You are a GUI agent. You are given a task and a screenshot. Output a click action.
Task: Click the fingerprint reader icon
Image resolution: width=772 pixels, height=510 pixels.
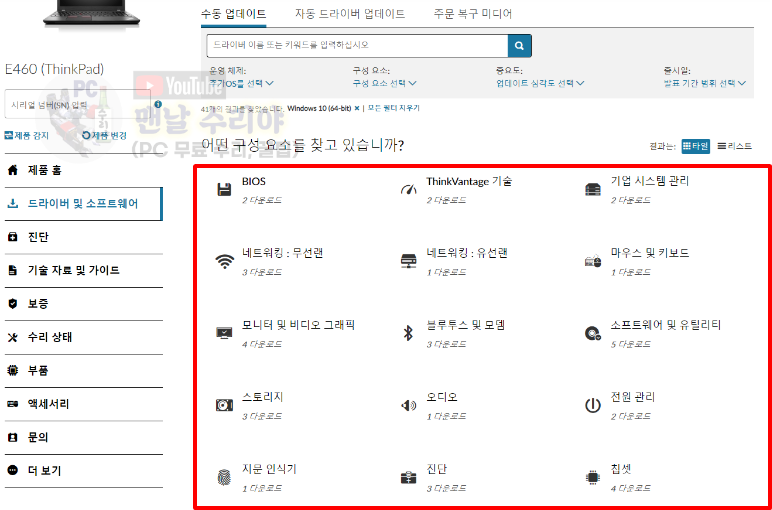pyautogui.click(x=224, y=478)
